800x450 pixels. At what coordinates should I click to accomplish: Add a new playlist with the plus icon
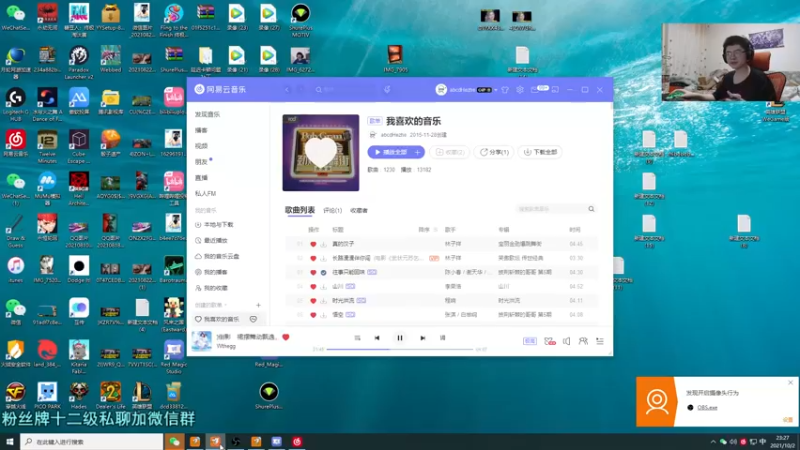click(258, 305)
